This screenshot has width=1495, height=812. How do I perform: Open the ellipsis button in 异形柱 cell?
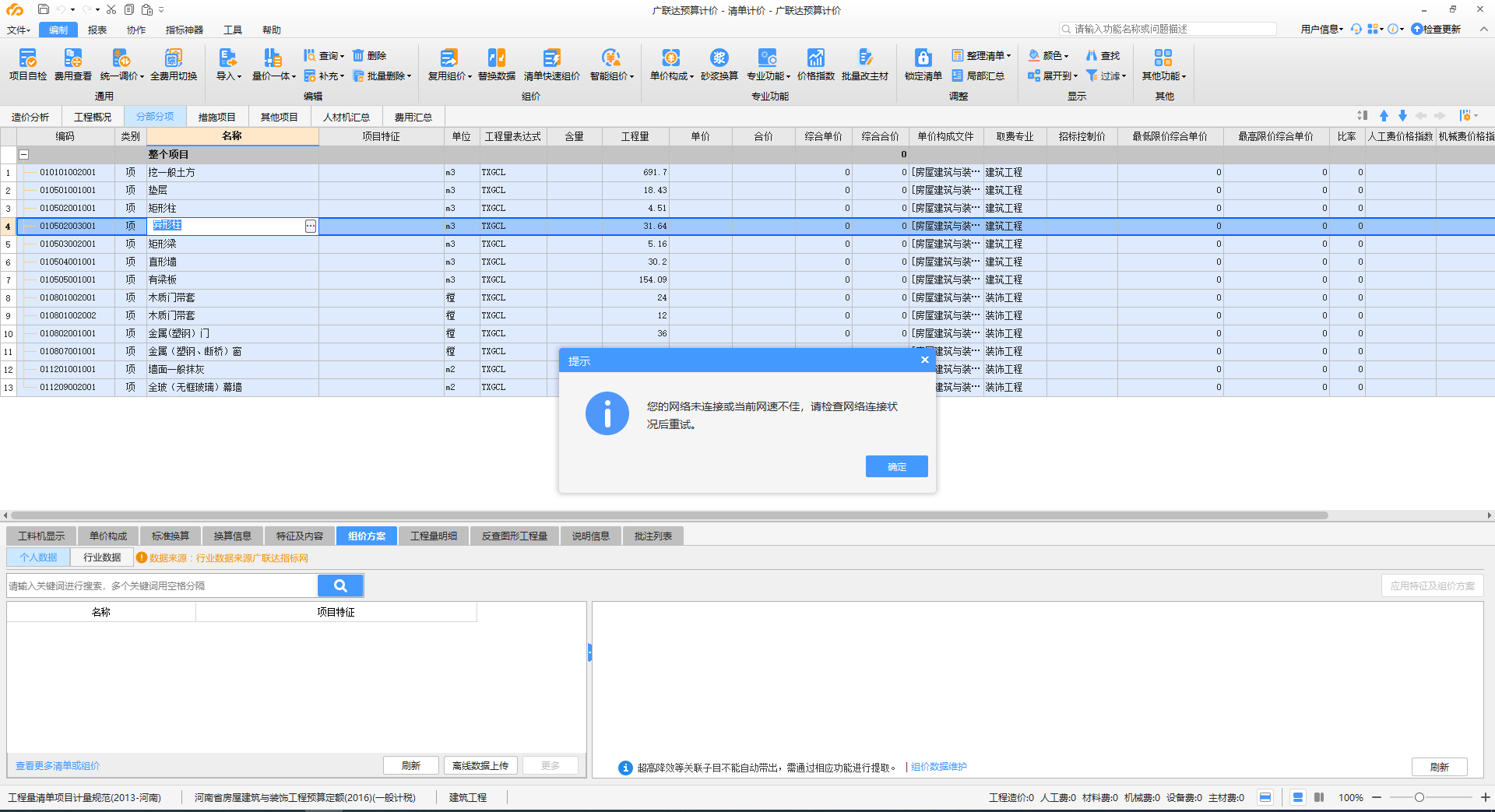click(x=311, y=226)
